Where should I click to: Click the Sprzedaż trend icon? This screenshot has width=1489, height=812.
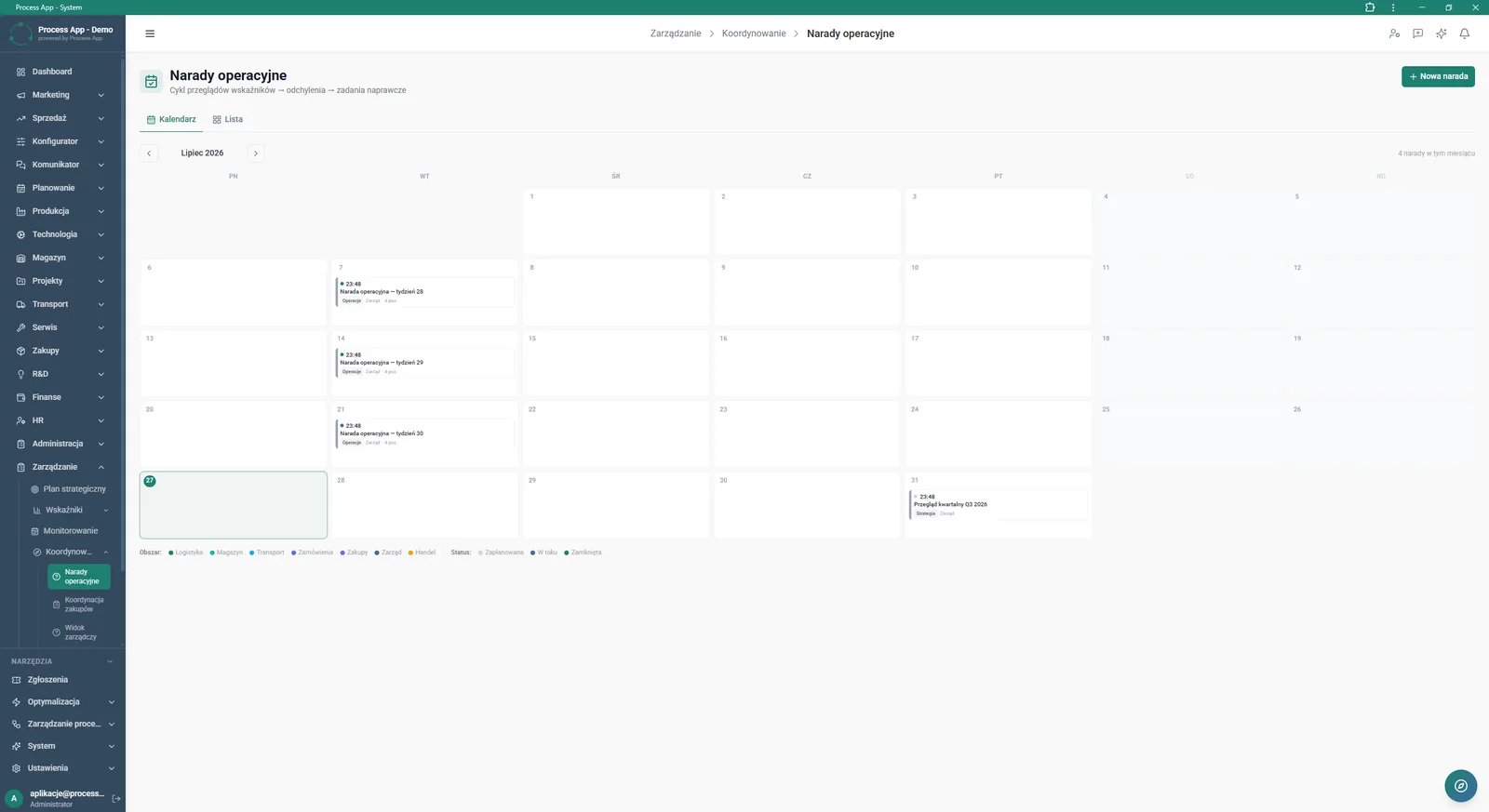[x=20, y=118]
